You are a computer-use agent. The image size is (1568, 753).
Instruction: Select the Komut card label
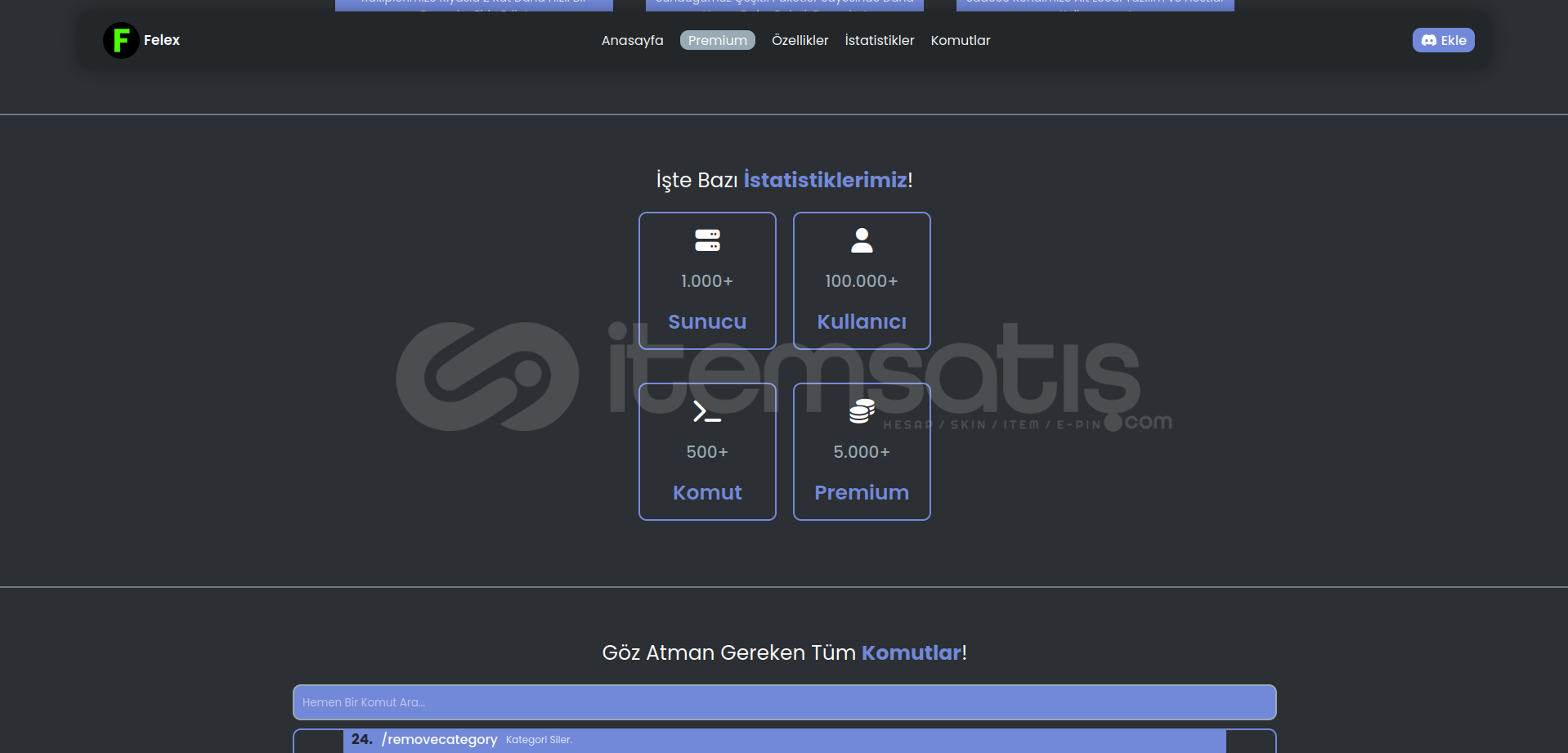tap(707, 492)
